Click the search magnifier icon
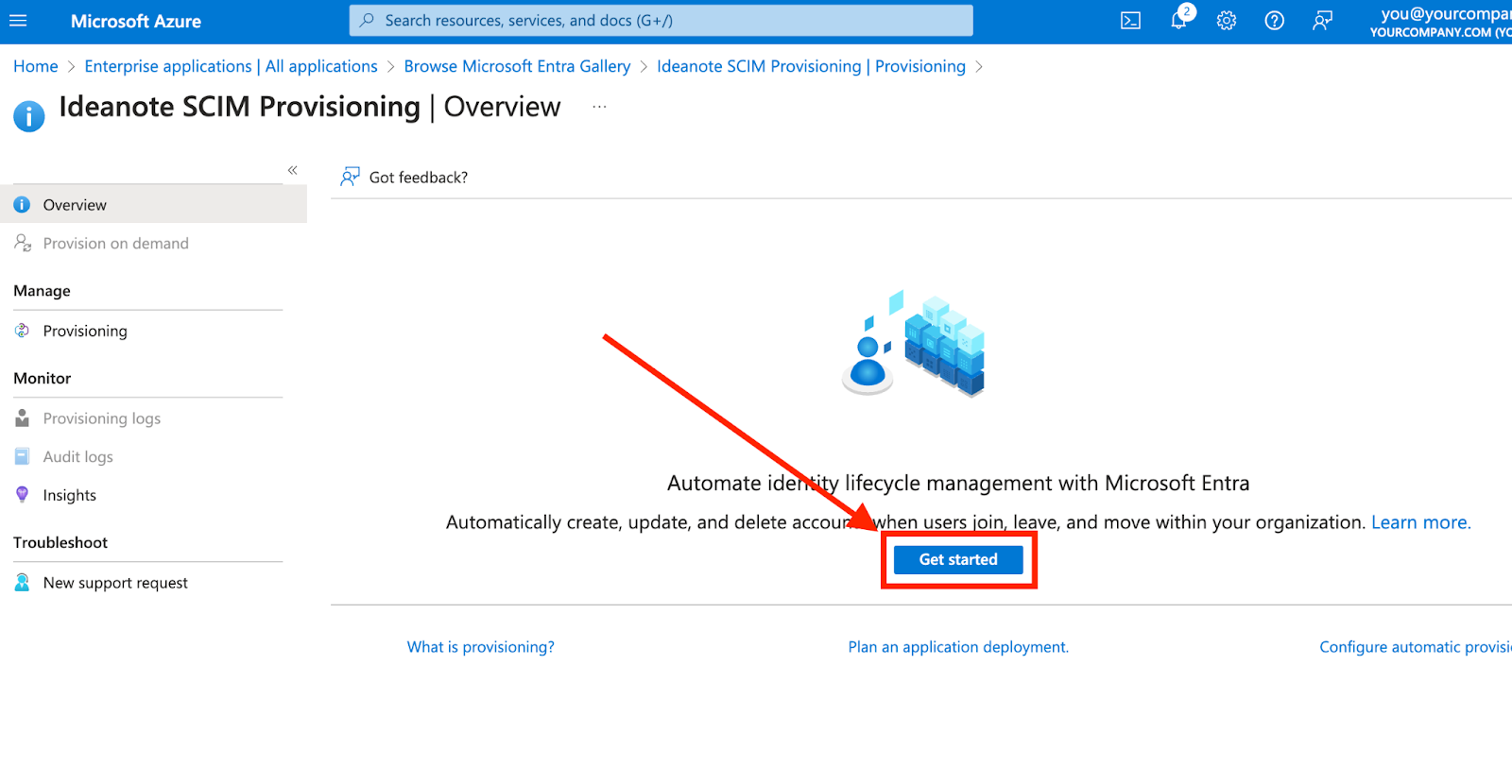 pyautogui.click(x=367, y=20)
